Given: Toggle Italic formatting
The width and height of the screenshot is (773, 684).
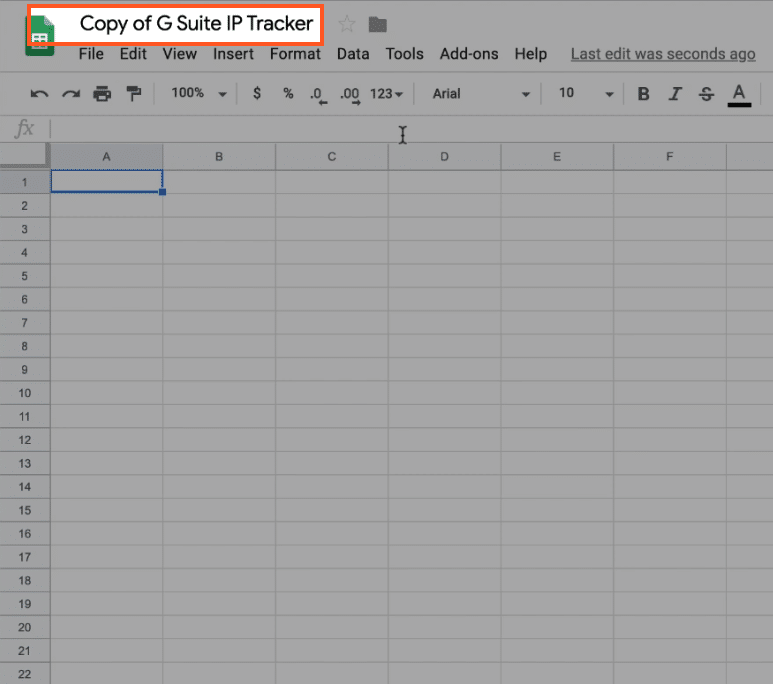Looking at the screenshot, I should point(675,94).
